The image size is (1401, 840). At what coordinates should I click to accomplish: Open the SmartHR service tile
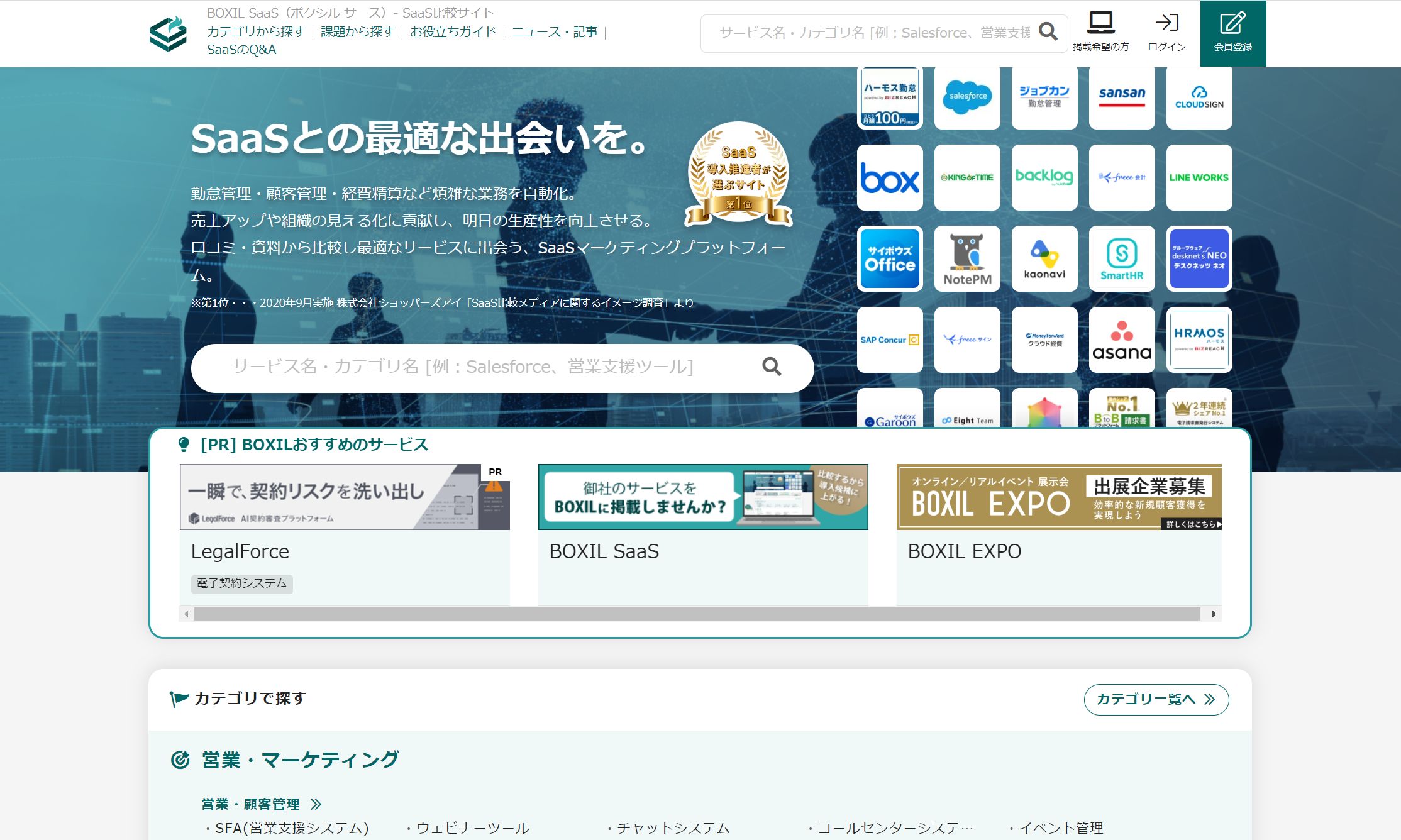pyautogui.click(x=1122, y=258)
